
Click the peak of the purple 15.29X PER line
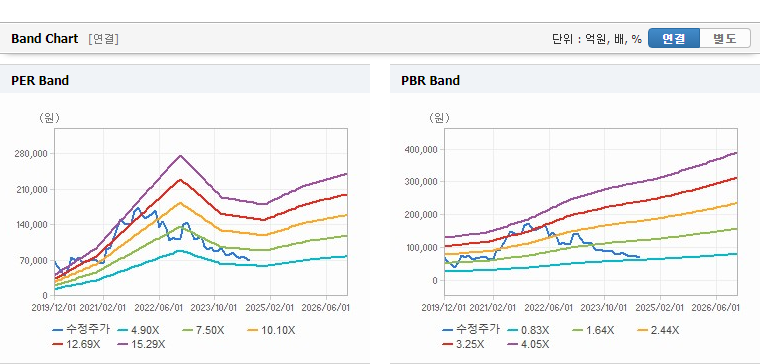(x=180, y=156)
